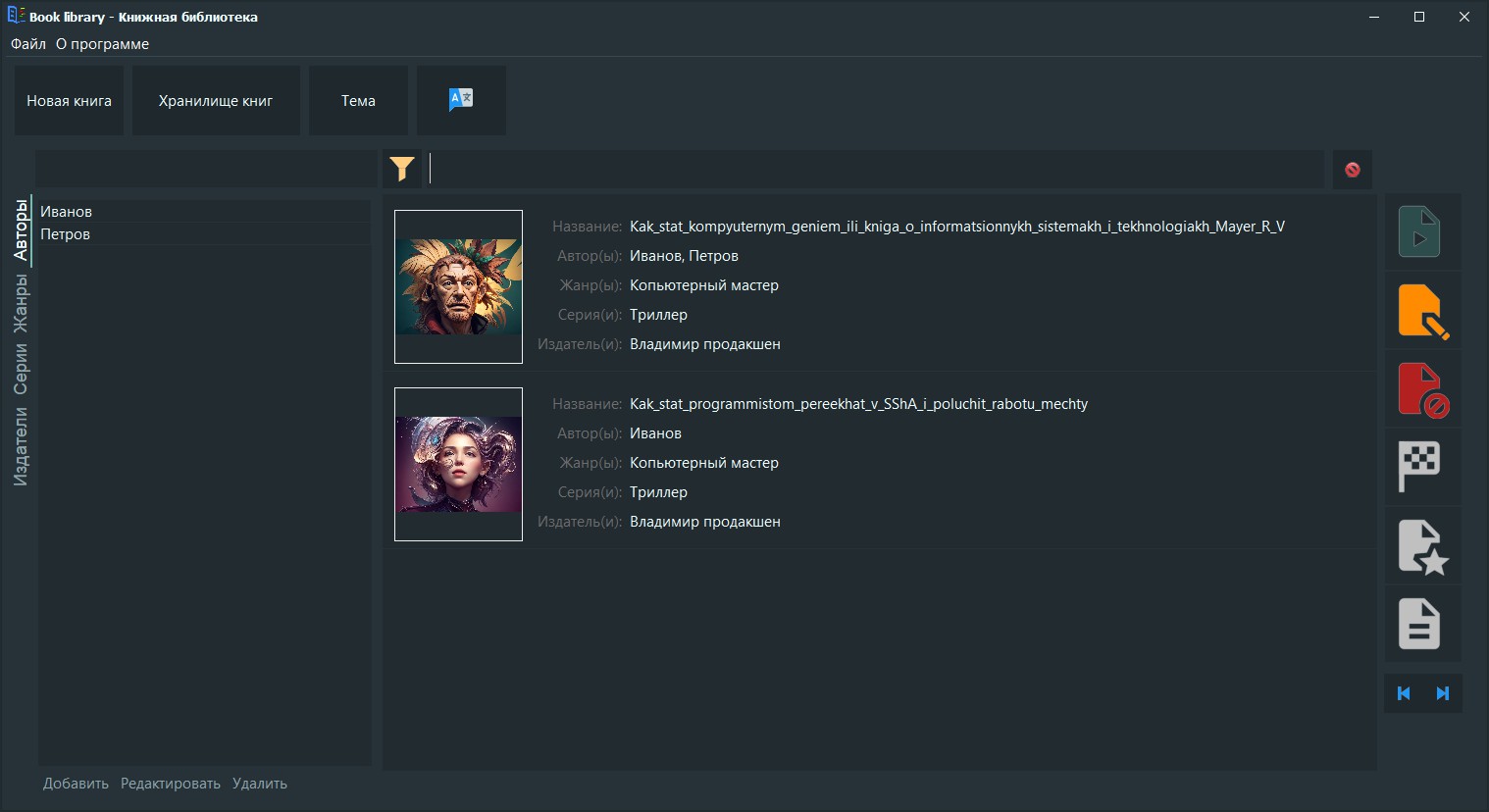Click first book's Копьютерный мастер genre

tap(704, 285)
